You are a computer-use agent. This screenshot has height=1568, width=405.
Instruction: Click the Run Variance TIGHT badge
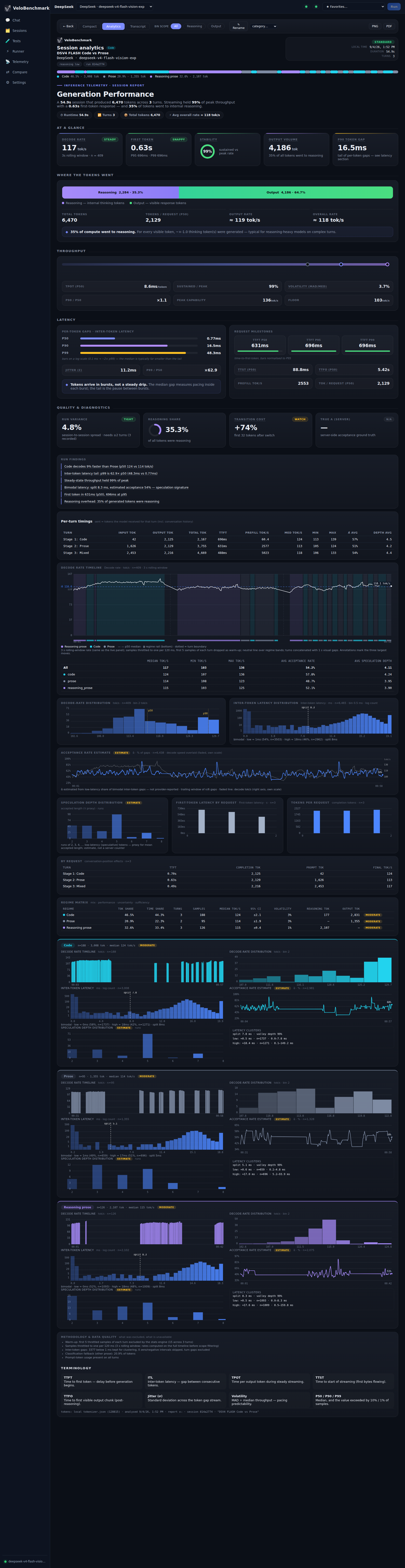point(128,420)
